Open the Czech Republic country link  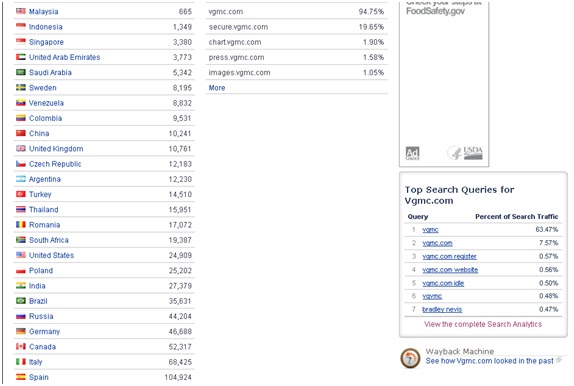click(x=55, y=164)
